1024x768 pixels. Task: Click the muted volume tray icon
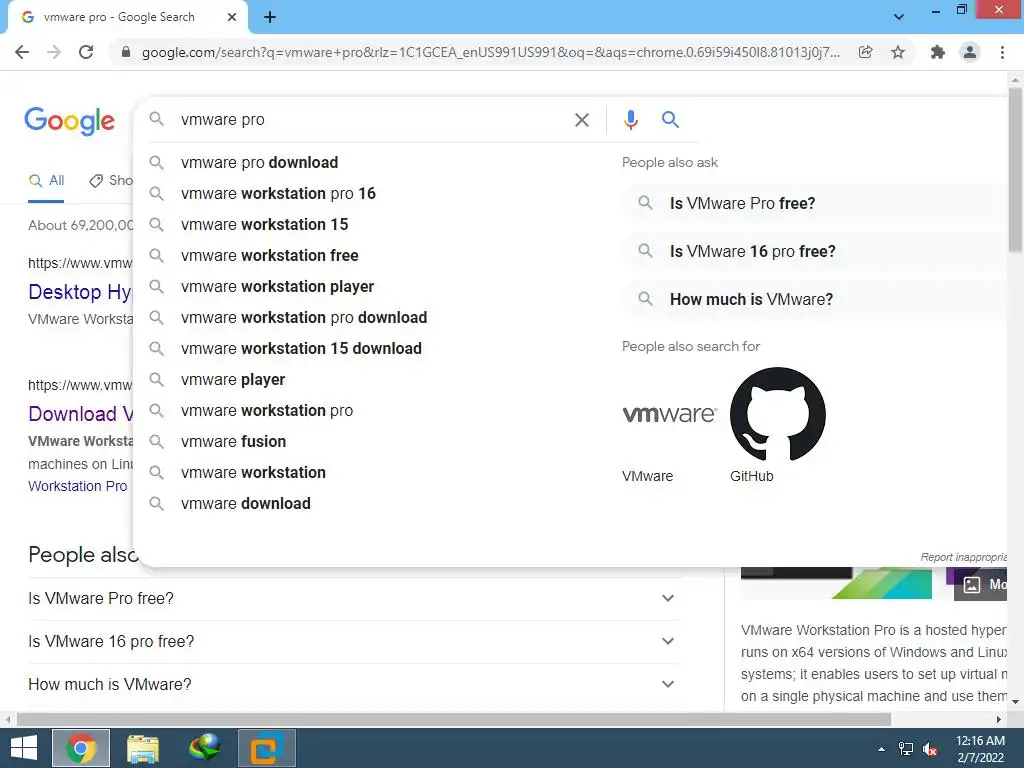click(930, 749)
